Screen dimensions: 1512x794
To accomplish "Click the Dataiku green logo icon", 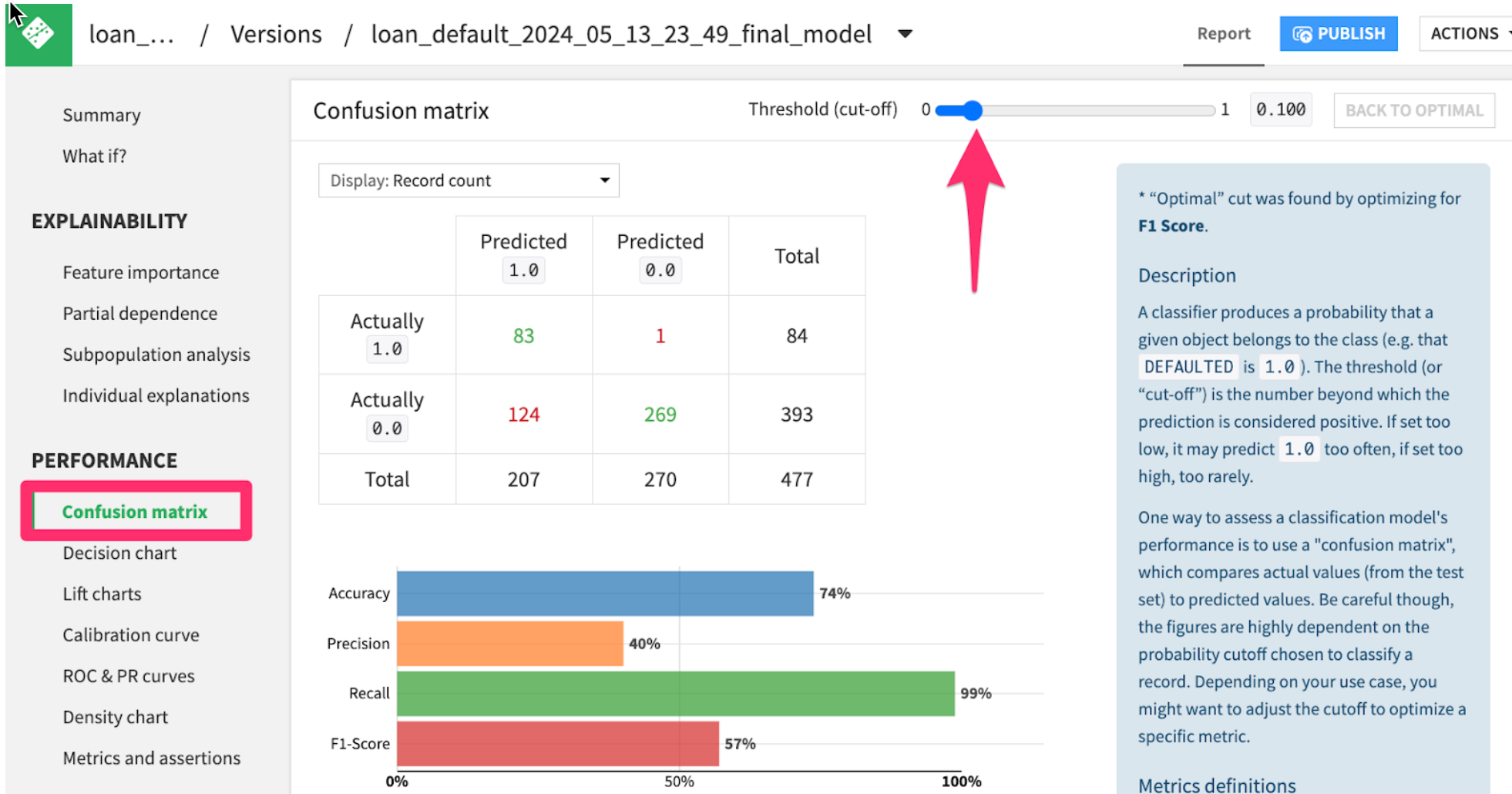I will coord(39,34).
